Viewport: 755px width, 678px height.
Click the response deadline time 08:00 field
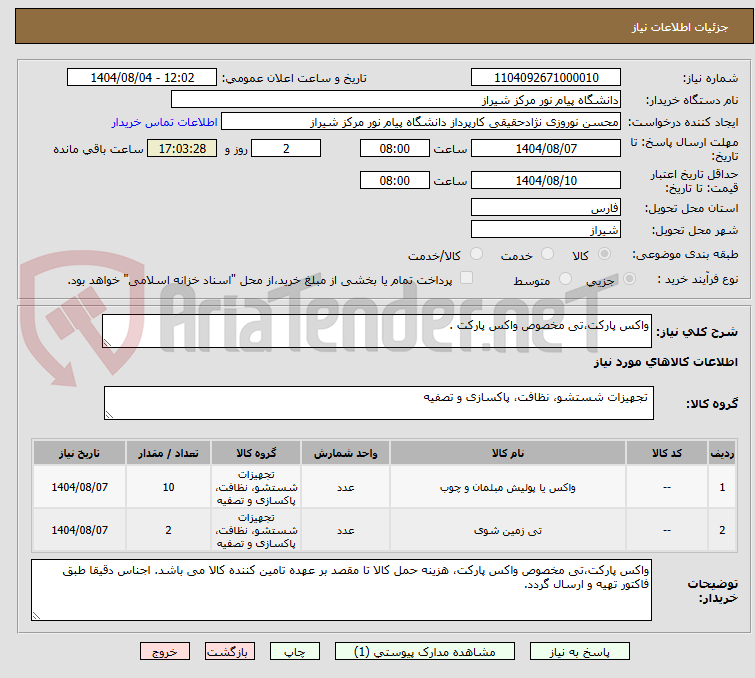[395, 148]
